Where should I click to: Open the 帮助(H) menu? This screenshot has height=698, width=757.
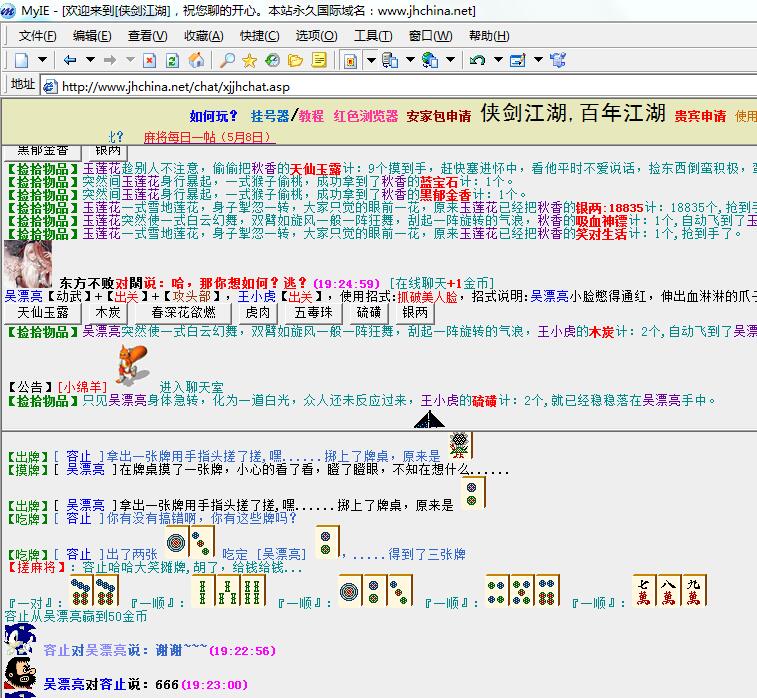489,36
